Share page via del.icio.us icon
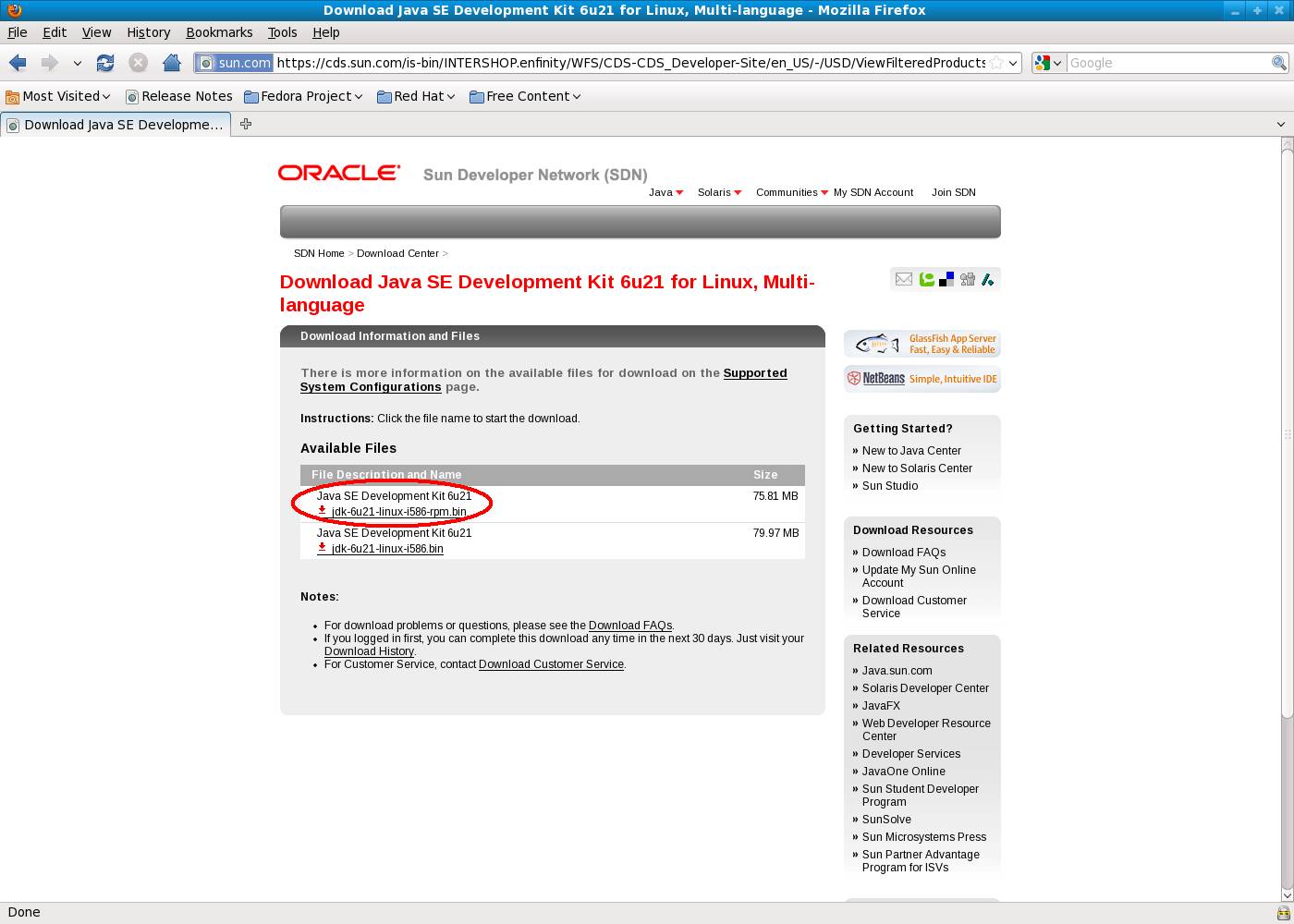 pos(946,279)
